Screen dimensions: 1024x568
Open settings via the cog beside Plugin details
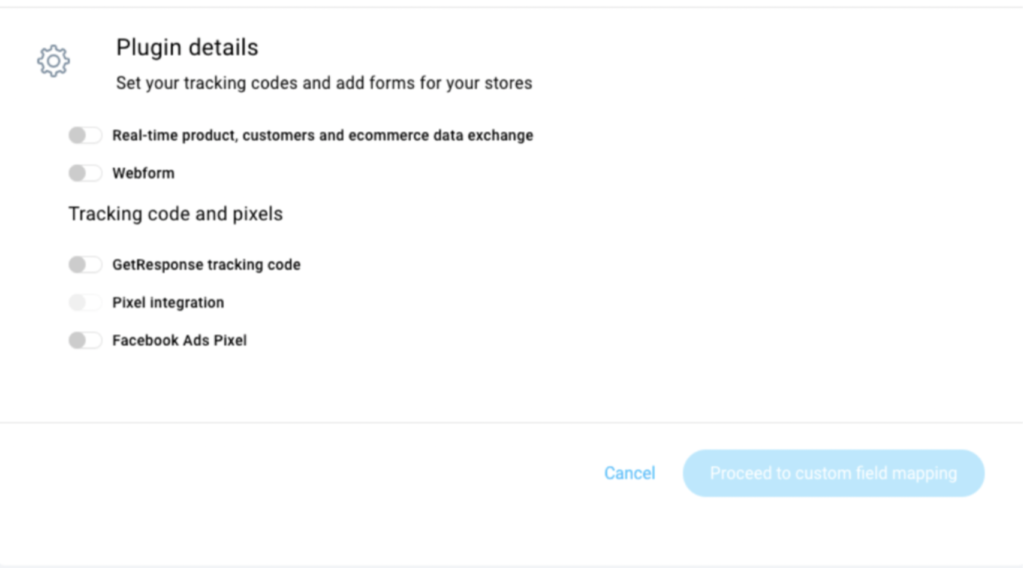tap(54, 61)
